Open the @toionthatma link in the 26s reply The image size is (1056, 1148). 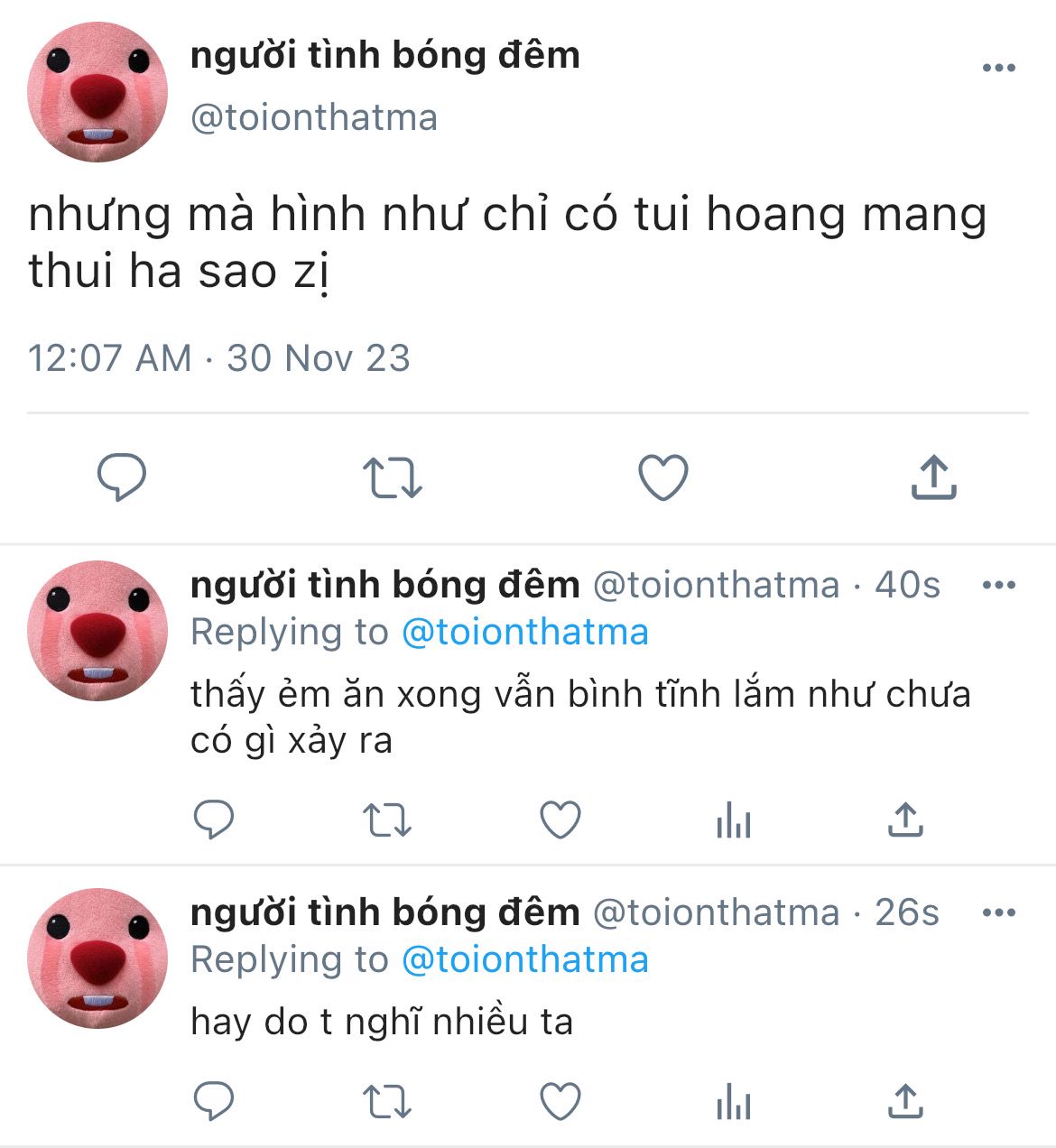pos(524,959)
